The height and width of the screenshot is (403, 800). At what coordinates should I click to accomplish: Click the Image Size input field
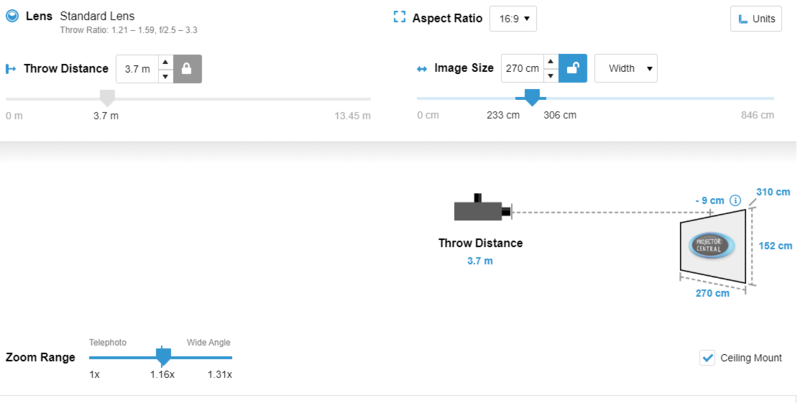point(521,68)
